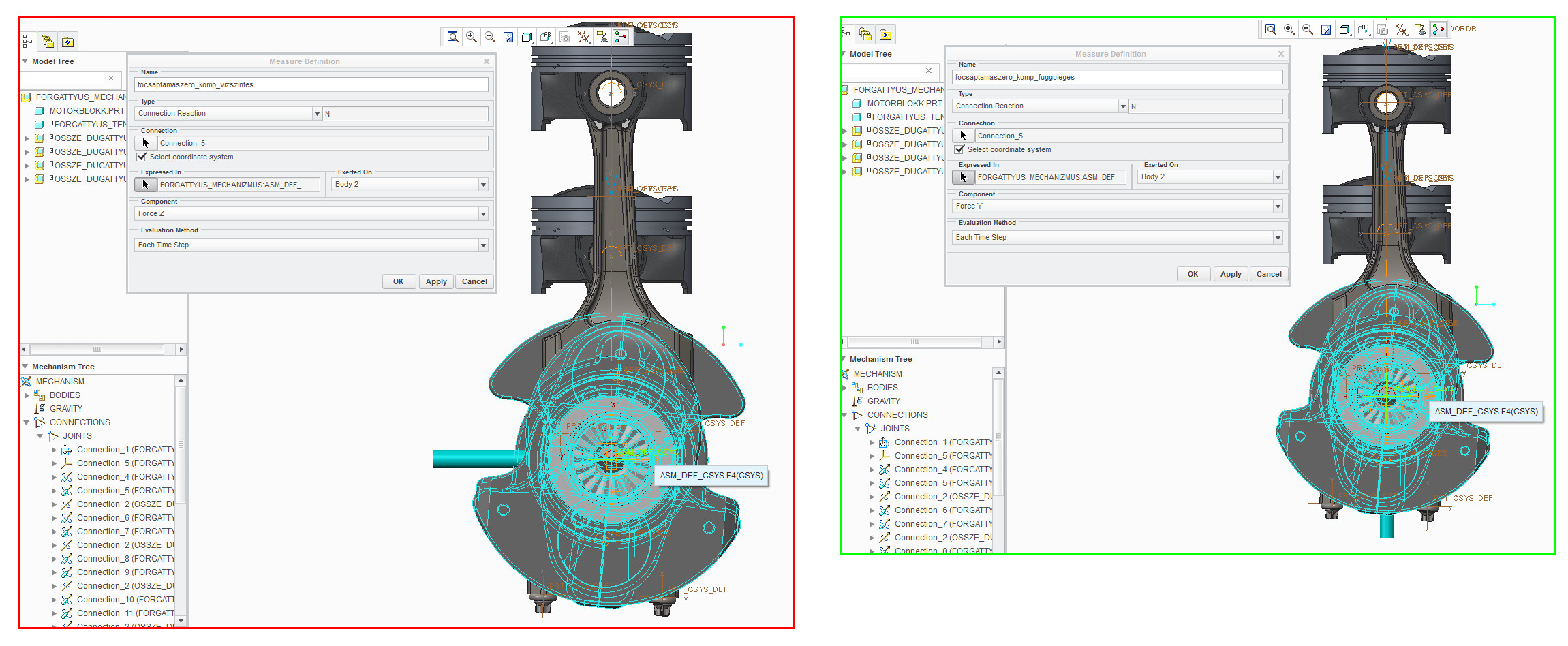Click Expressed In selection arrow in vizszintes dialog

pos(146,185)
